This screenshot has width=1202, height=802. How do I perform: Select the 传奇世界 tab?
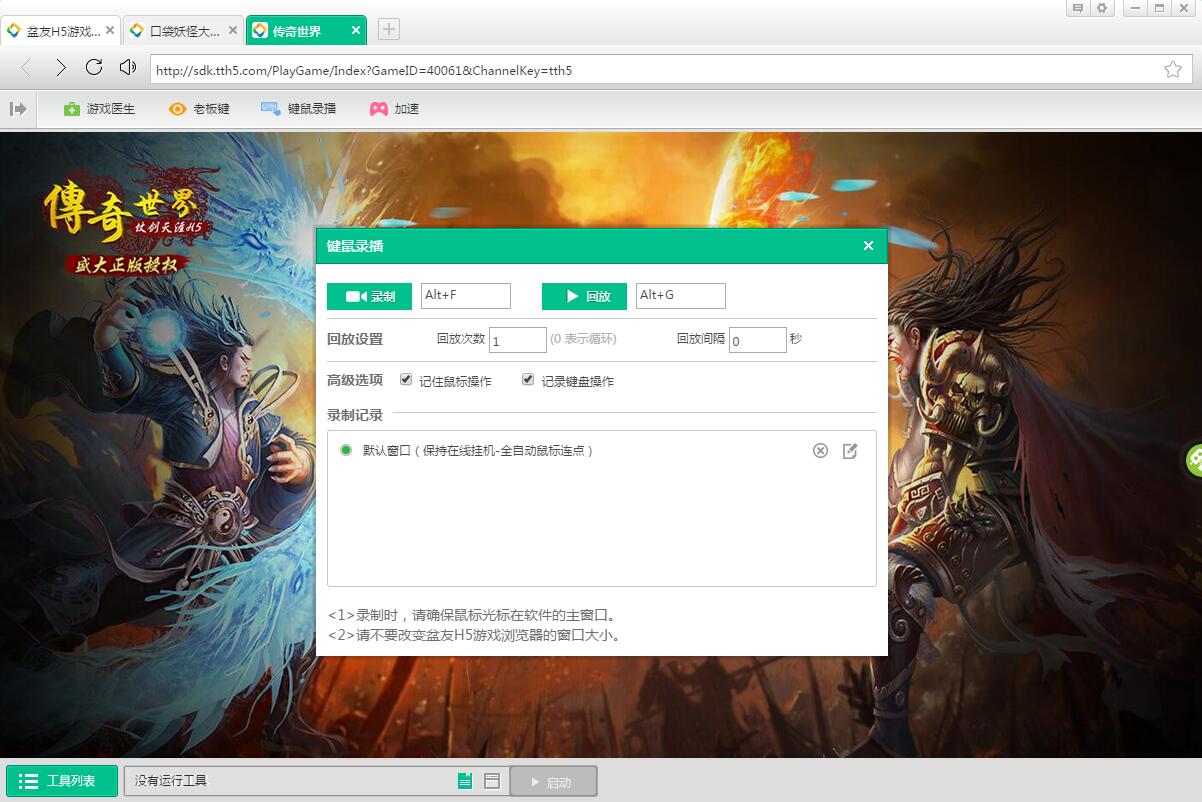pos(306,31)
